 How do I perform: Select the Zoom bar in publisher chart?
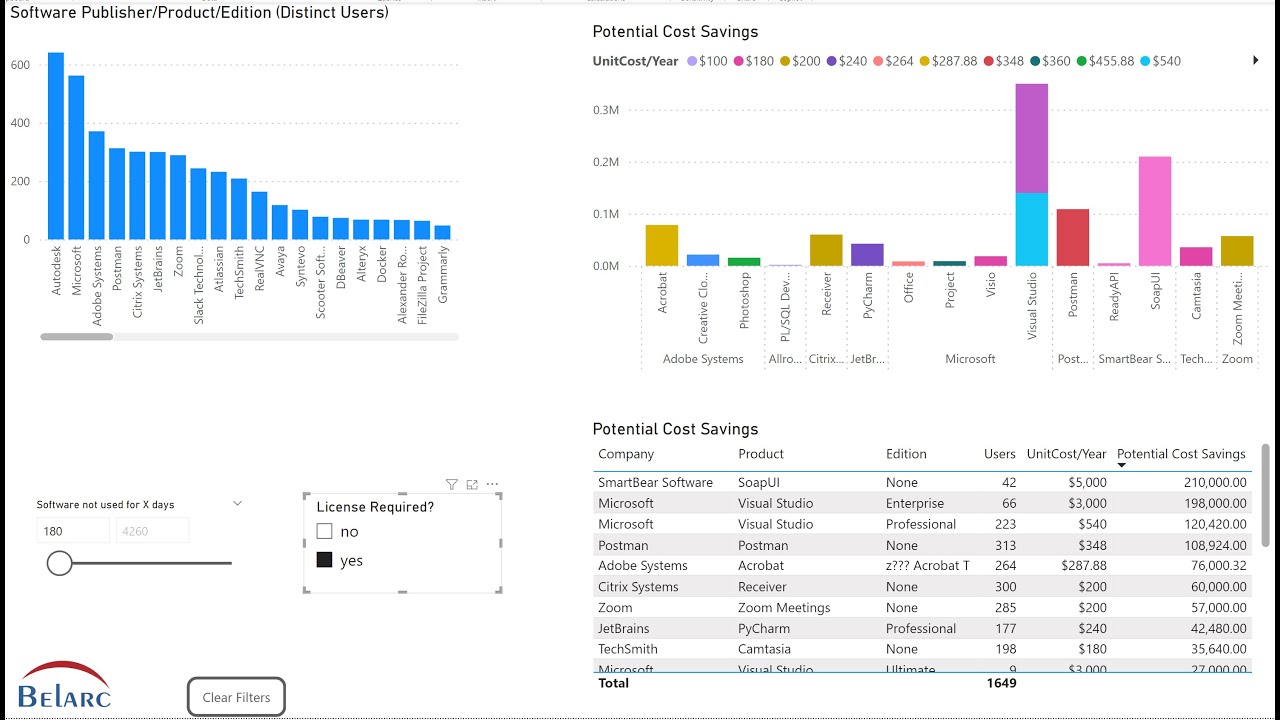point(178,198)
